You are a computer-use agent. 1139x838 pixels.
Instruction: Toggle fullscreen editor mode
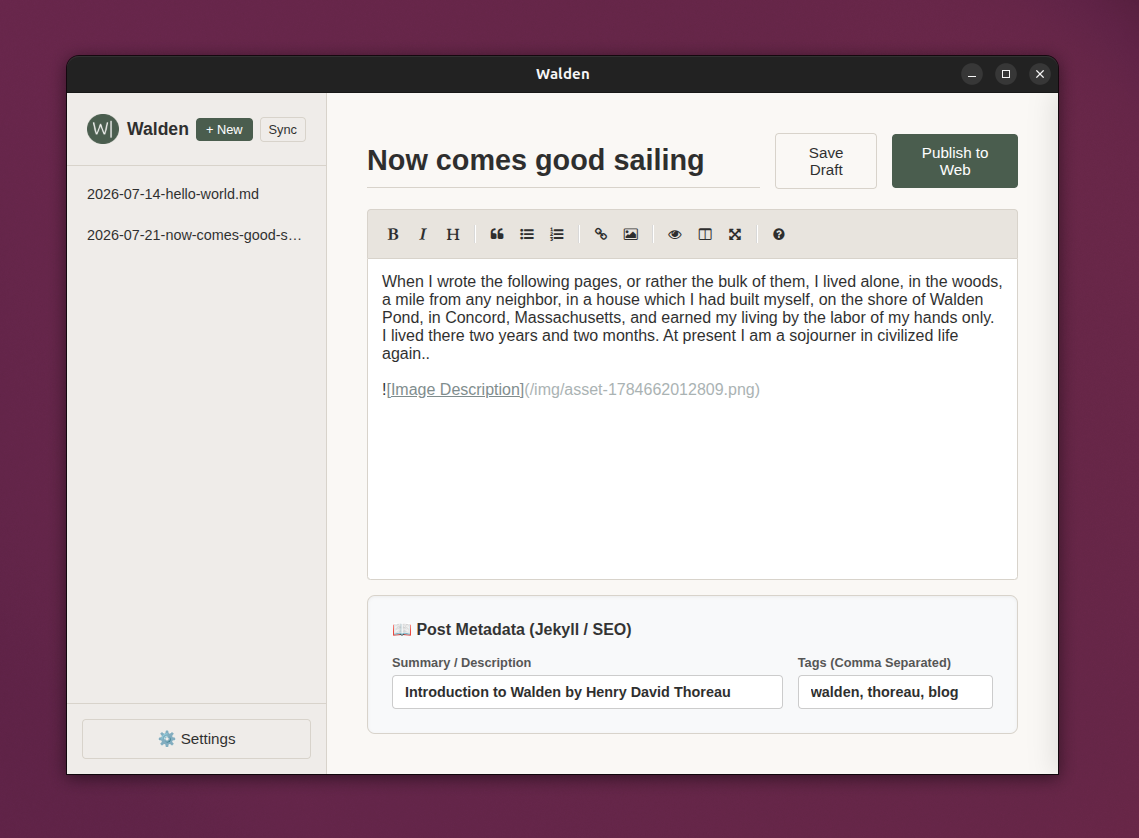point(734,234)
